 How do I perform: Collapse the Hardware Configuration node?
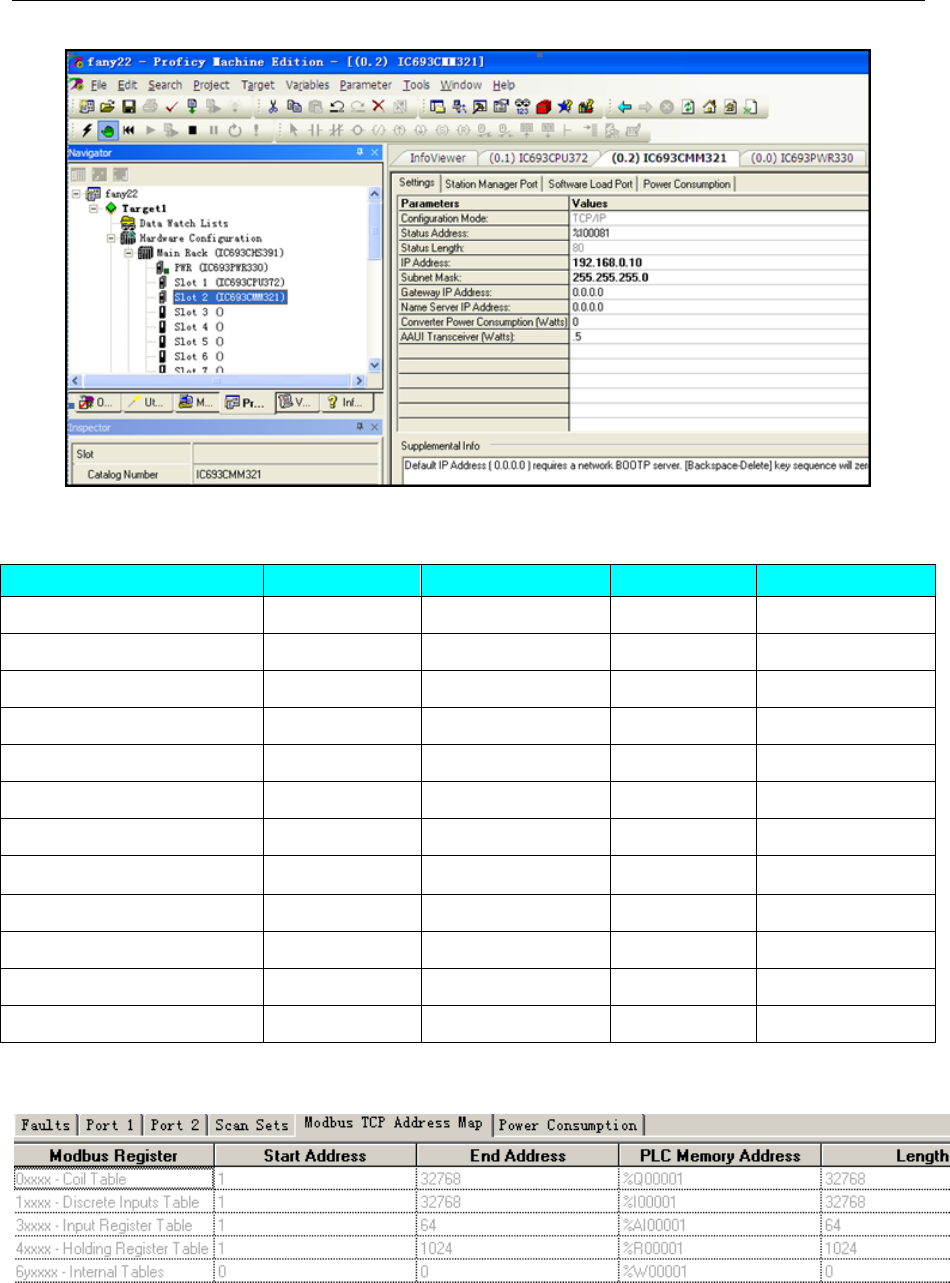point(111,238)
